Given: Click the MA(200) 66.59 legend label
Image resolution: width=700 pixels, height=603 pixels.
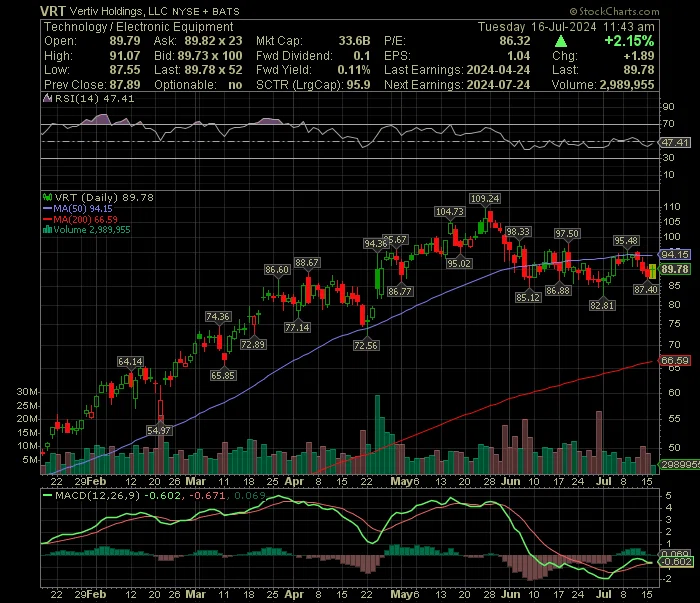Looking at the screenshot, I should 85,219.
